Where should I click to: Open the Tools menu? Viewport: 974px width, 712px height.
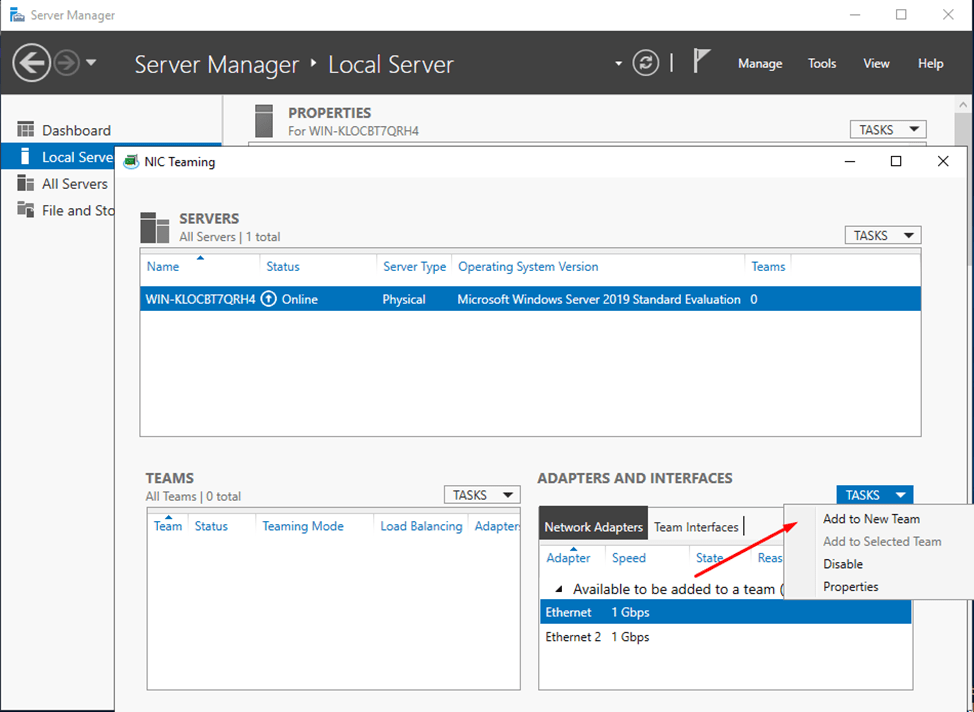tap(821, 62)
